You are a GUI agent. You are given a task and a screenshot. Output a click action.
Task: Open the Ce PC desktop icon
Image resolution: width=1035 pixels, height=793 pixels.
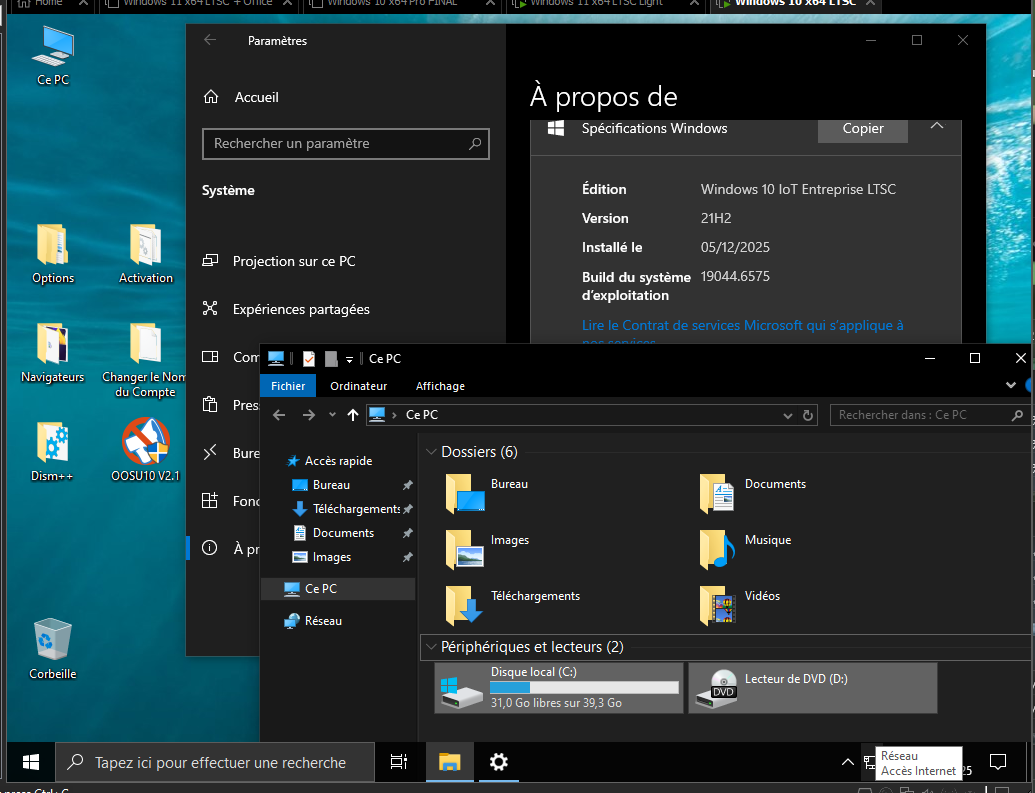[53, 56]
